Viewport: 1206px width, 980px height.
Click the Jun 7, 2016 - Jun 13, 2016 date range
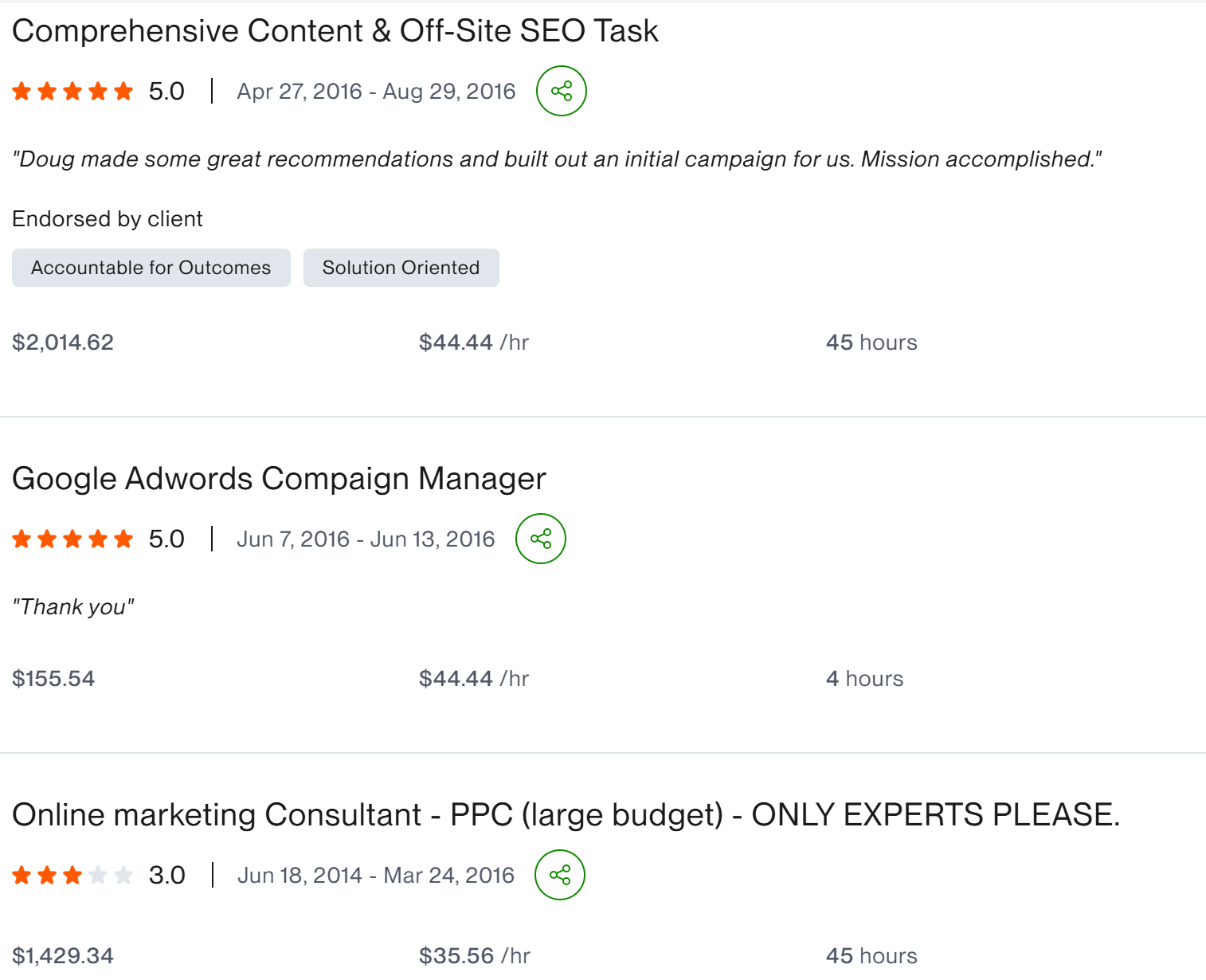(366, 539)
